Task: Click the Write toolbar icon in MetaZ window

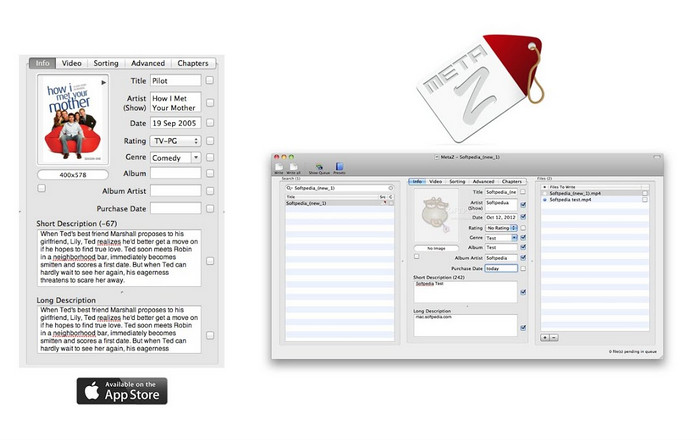Action: point(279,168)
